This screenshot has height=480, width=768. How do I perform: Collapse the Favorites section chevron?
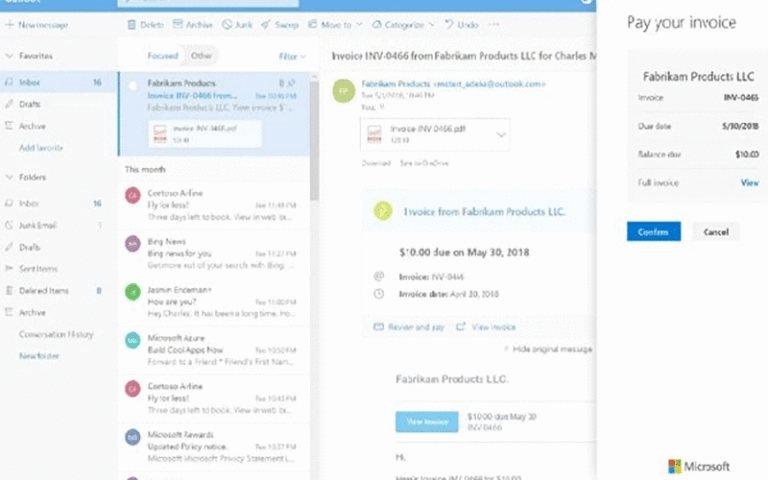coord(9,56)
